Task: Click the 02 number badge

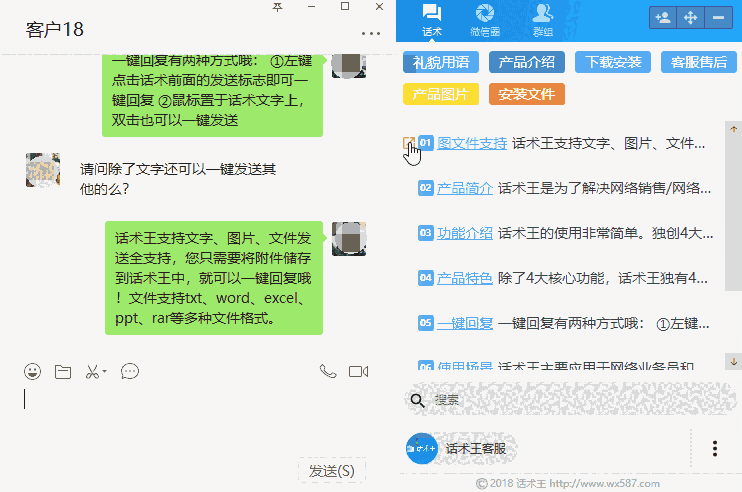Action: [x=425, y=188]
